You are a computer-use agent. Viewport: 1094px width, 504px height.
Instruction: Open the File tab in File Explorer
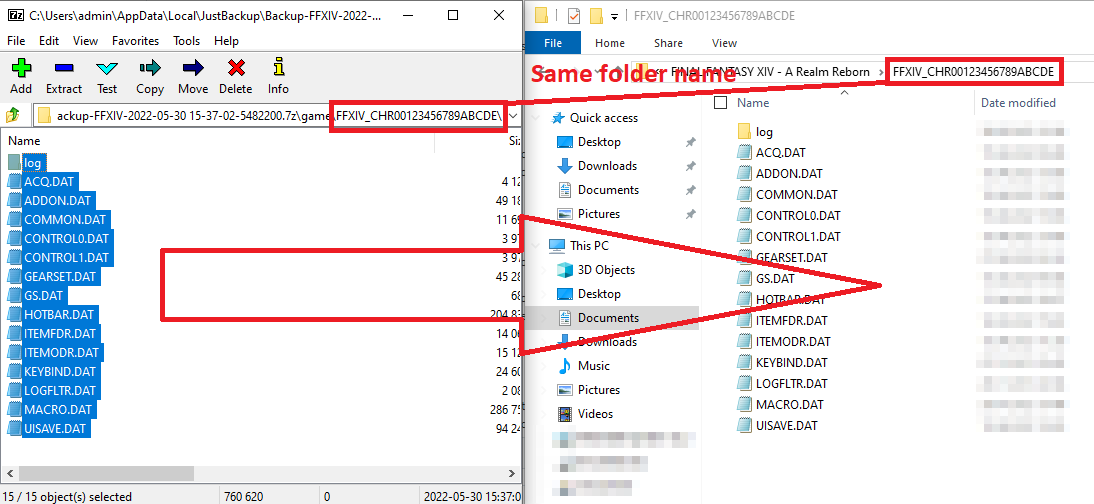(553, 43)
